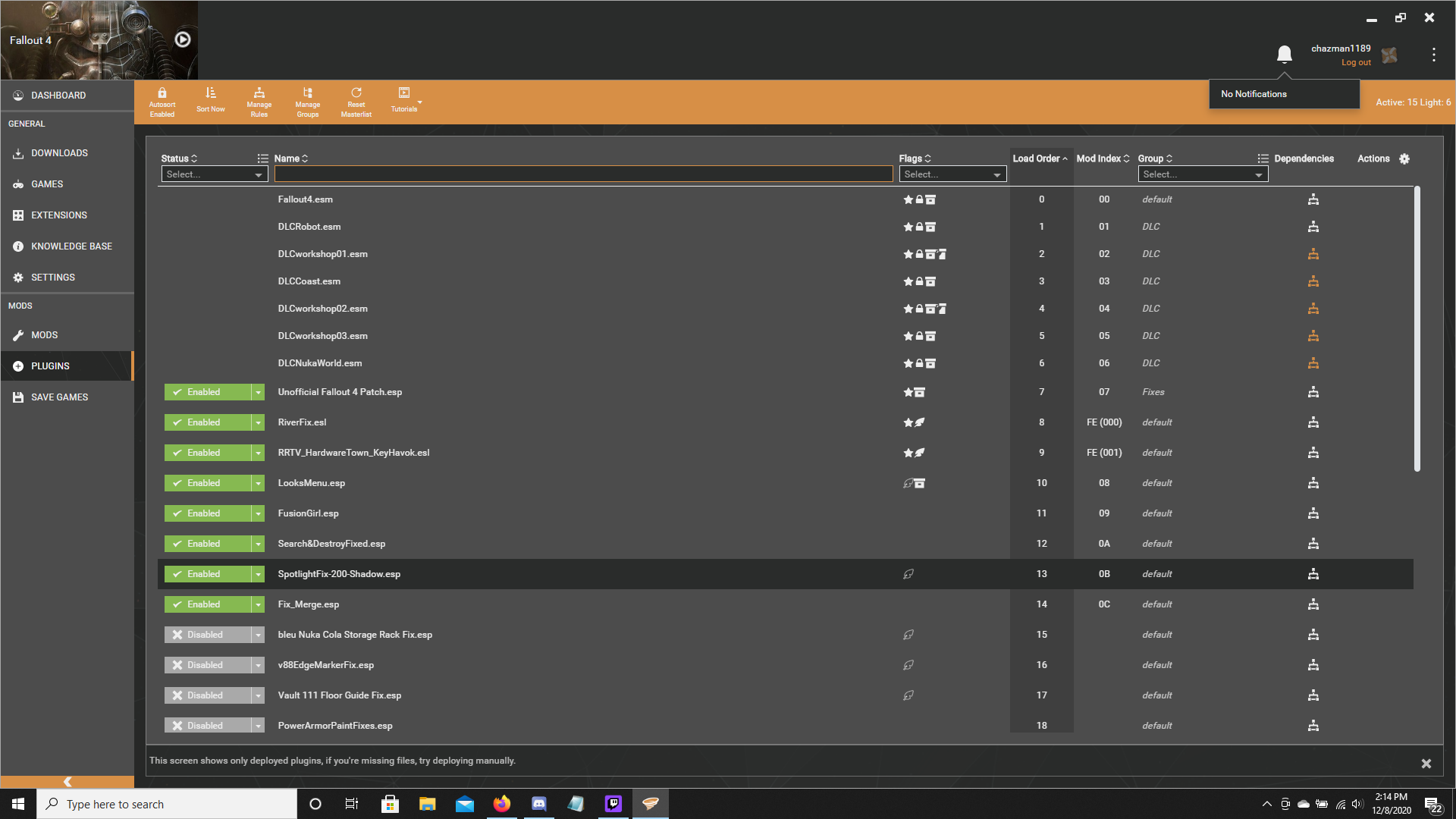Viewport: 1456px width, 819px height.
Task: Collapse the sidebar with the arrow
Action: pos(67,782)
